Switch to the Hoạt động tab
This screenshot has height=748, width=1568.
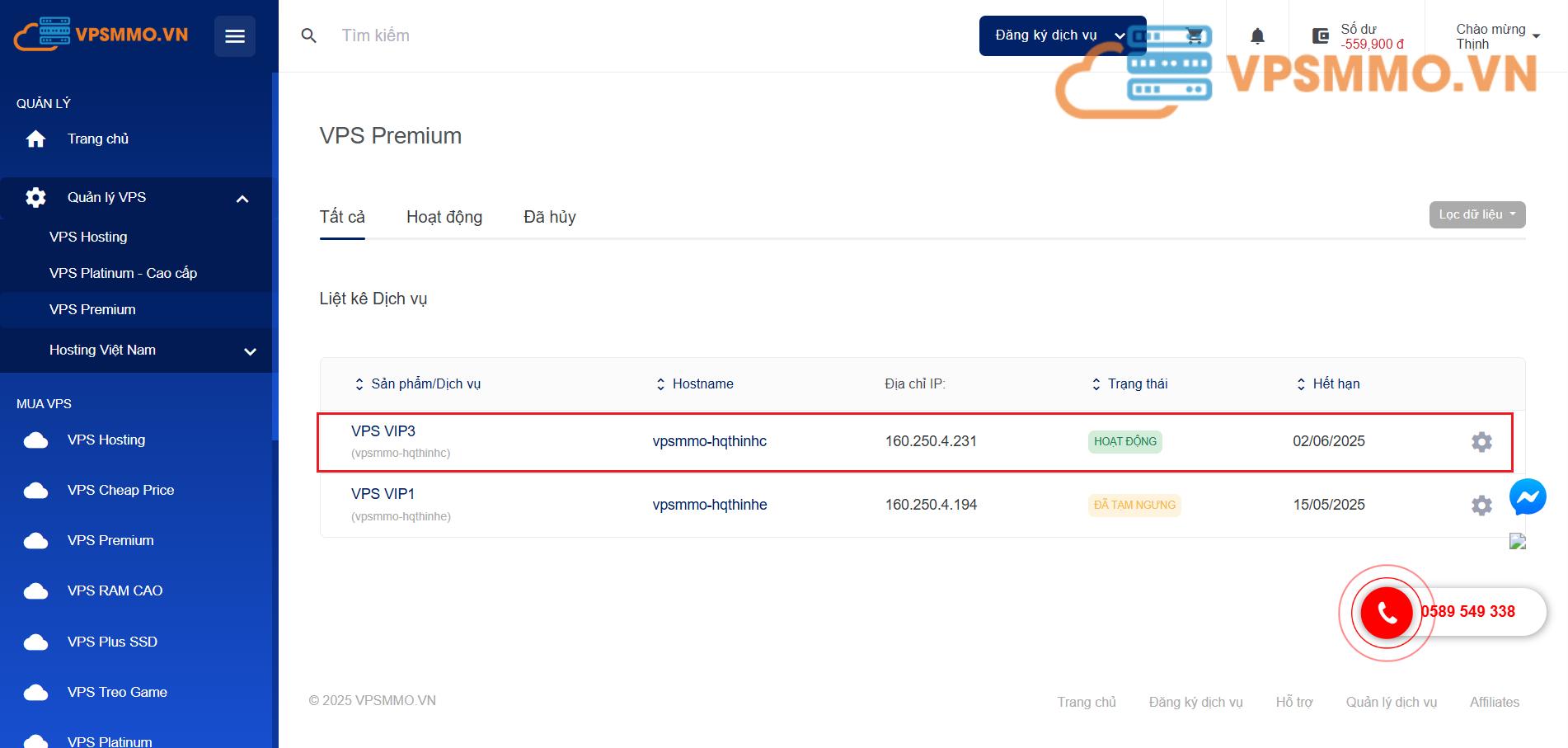pos(444,217)
